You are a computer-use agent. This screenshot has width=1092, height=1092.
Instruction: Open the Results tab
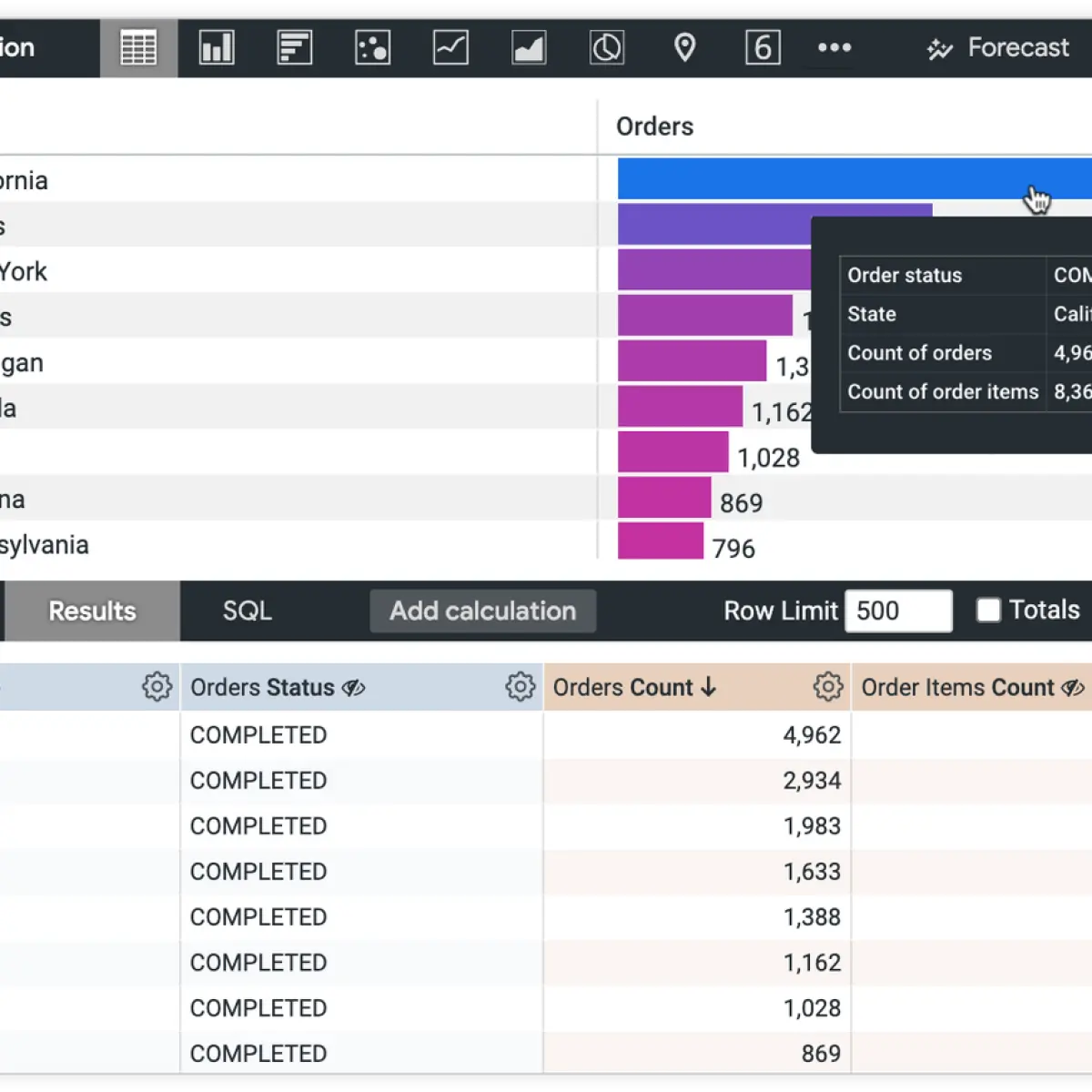coord(92,611)
